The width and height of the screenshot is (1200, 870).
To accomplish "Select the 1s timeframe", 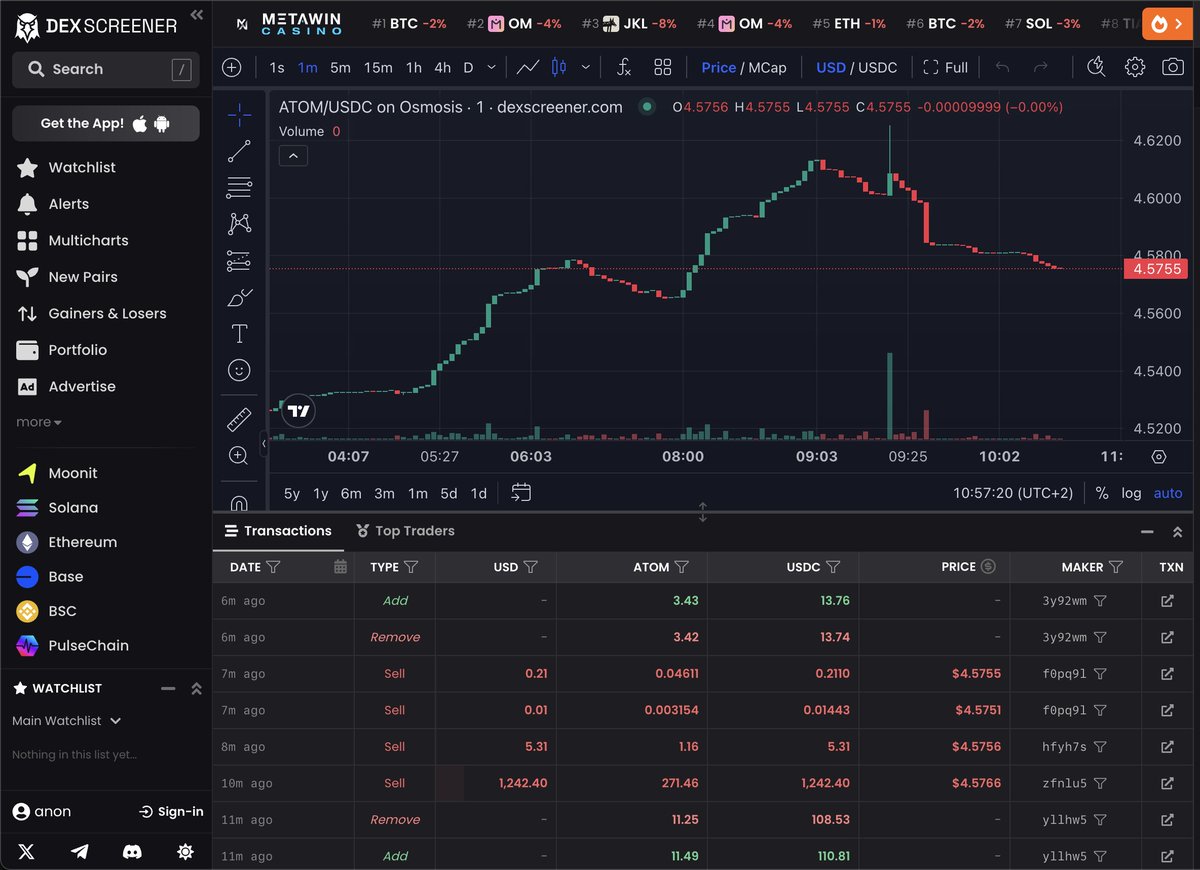I will [277, 67].
